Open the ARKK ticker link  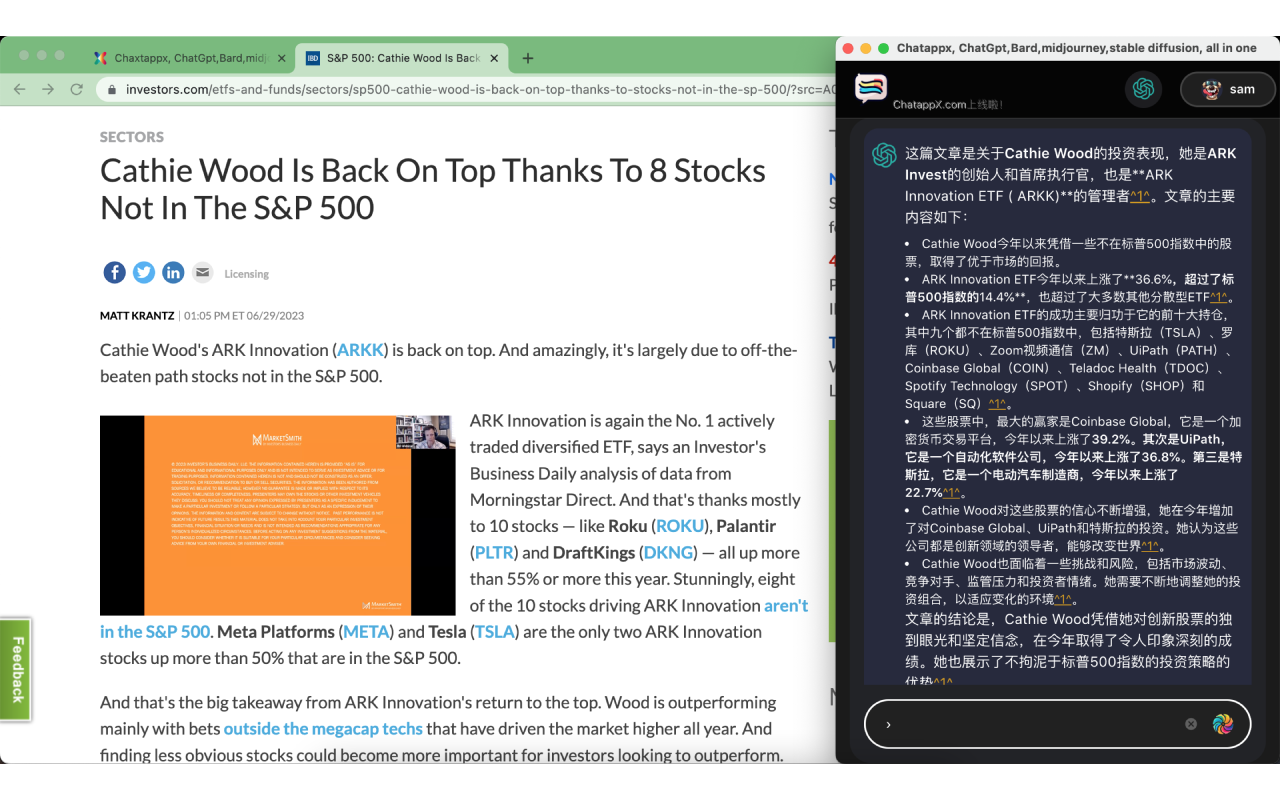[x=360, y=350]
